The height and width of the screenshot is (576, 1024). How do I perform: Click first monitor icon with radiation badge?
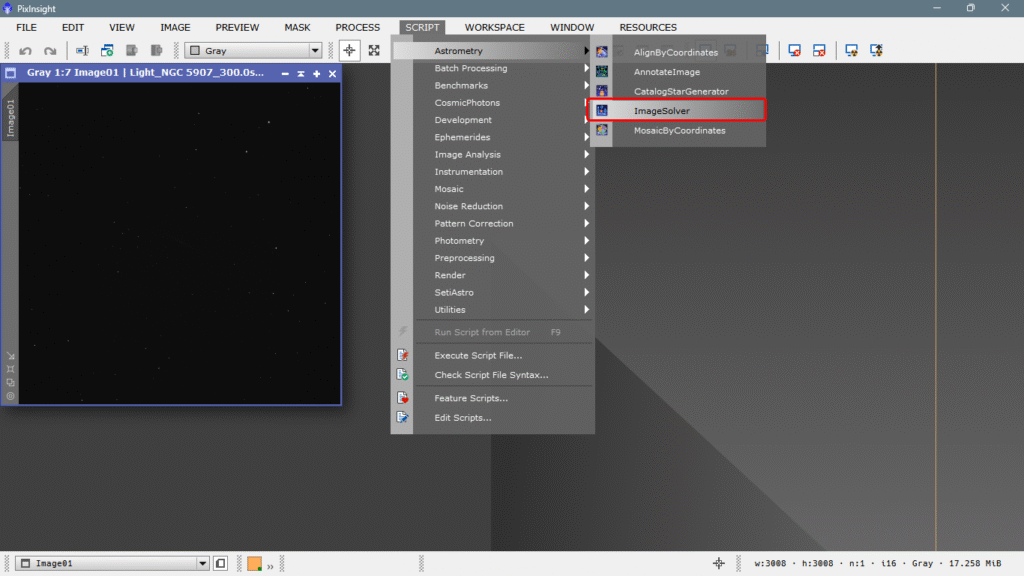(852, 50)
